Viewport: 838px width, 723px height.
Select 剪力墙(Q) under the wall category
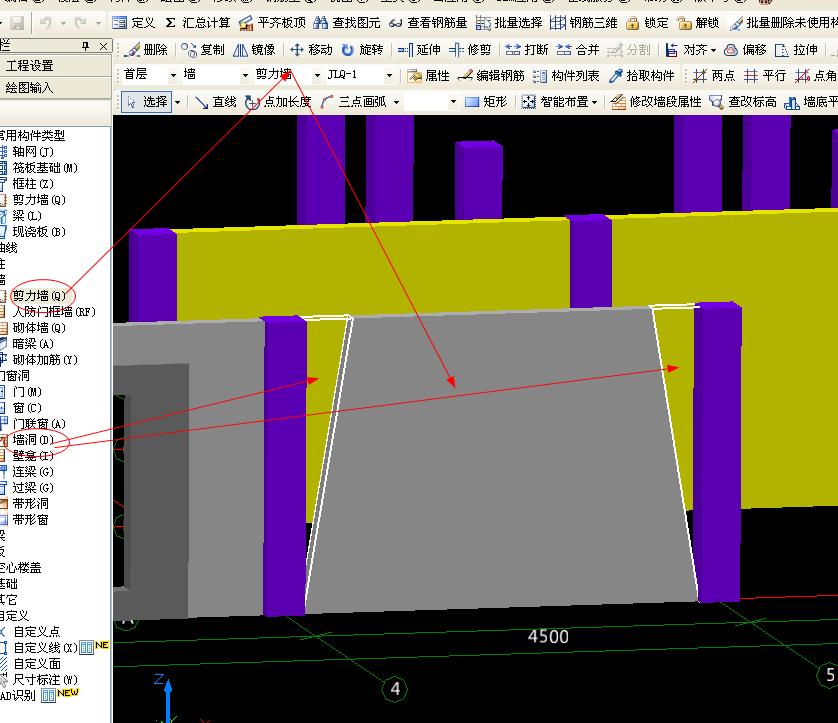click(x=38, y=296)
